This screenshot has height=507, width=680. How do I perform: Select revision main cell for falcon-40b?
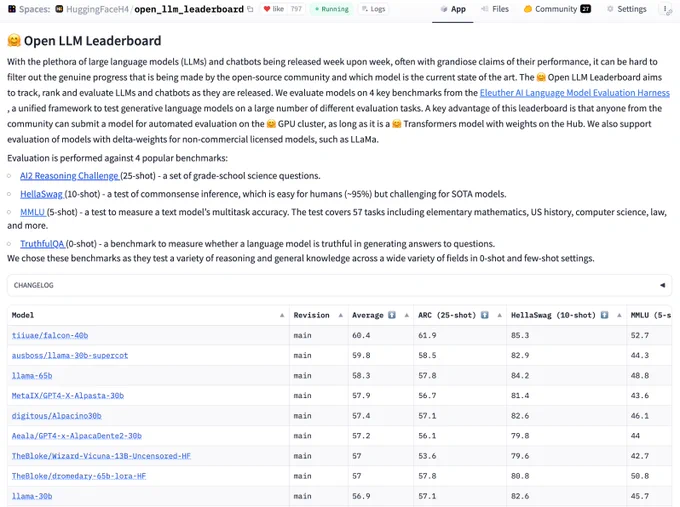coord(319,335)
